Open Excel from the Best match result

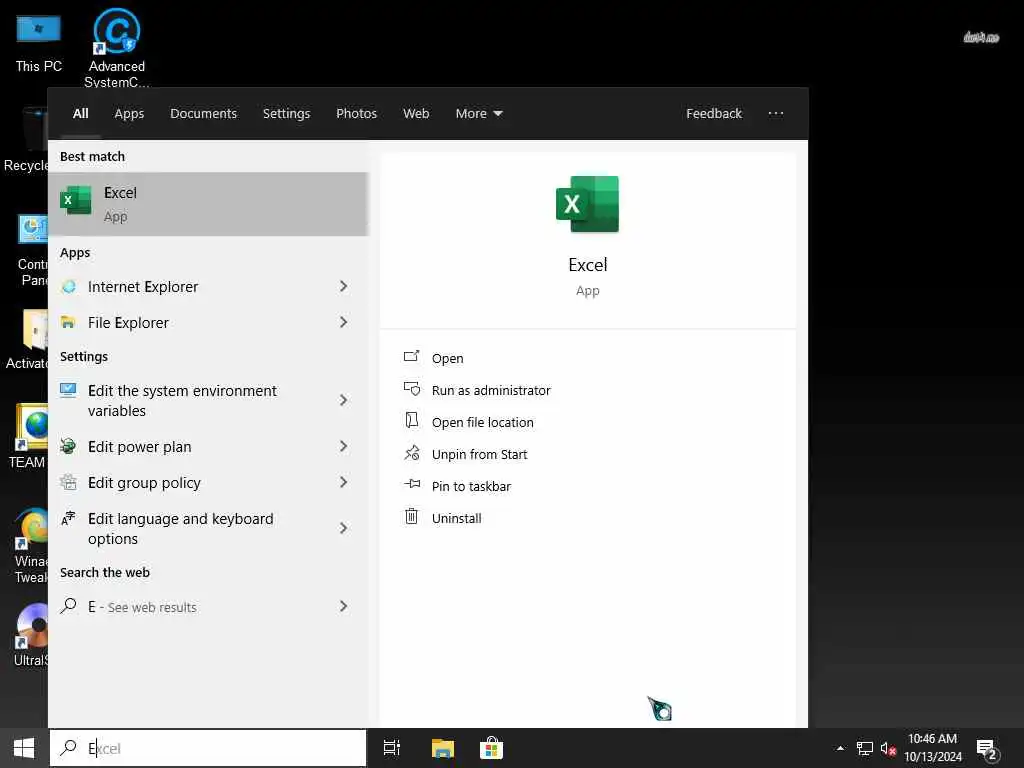point(208,204)
